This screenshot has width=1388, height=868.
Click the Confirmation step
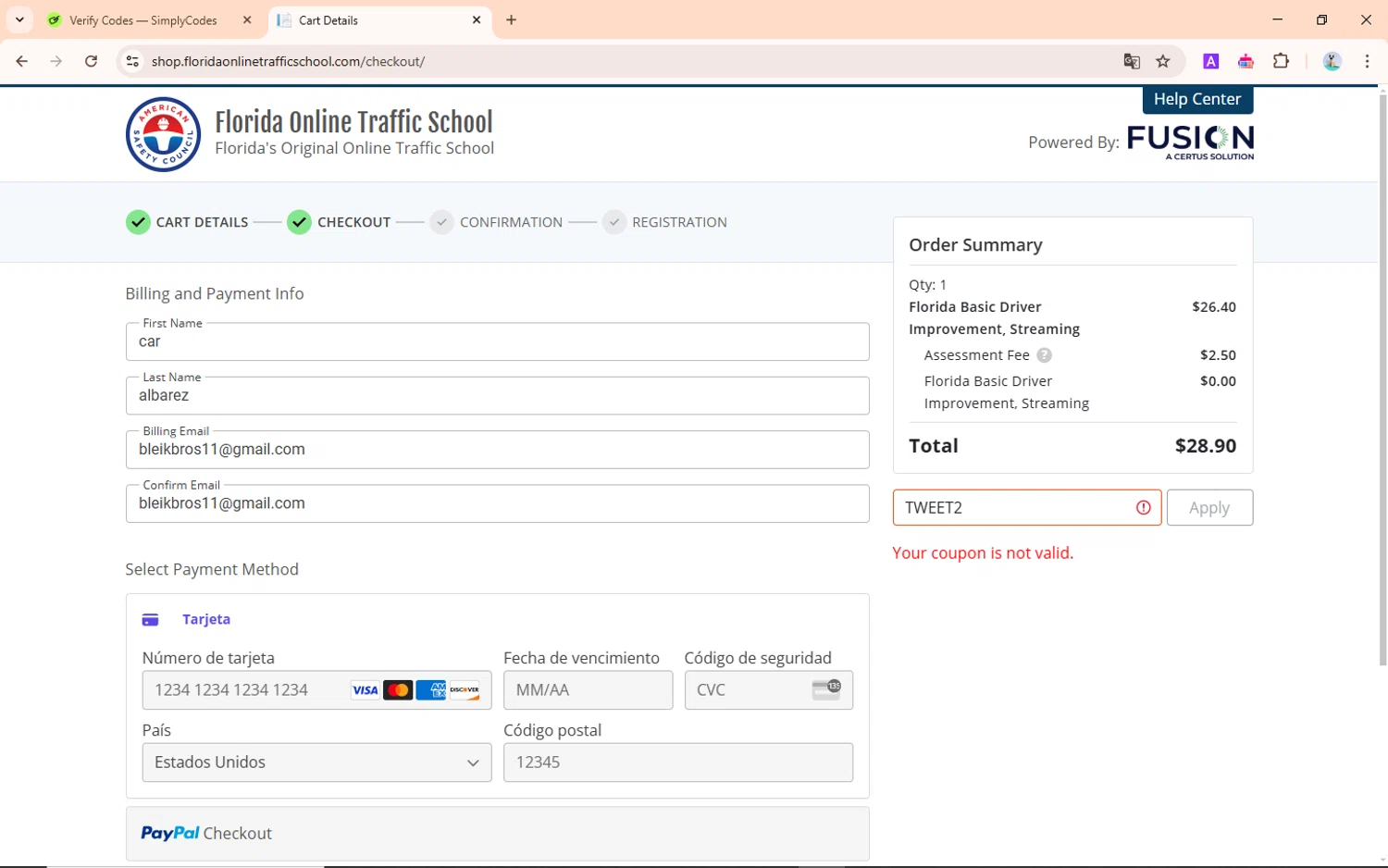coord(496,222)
